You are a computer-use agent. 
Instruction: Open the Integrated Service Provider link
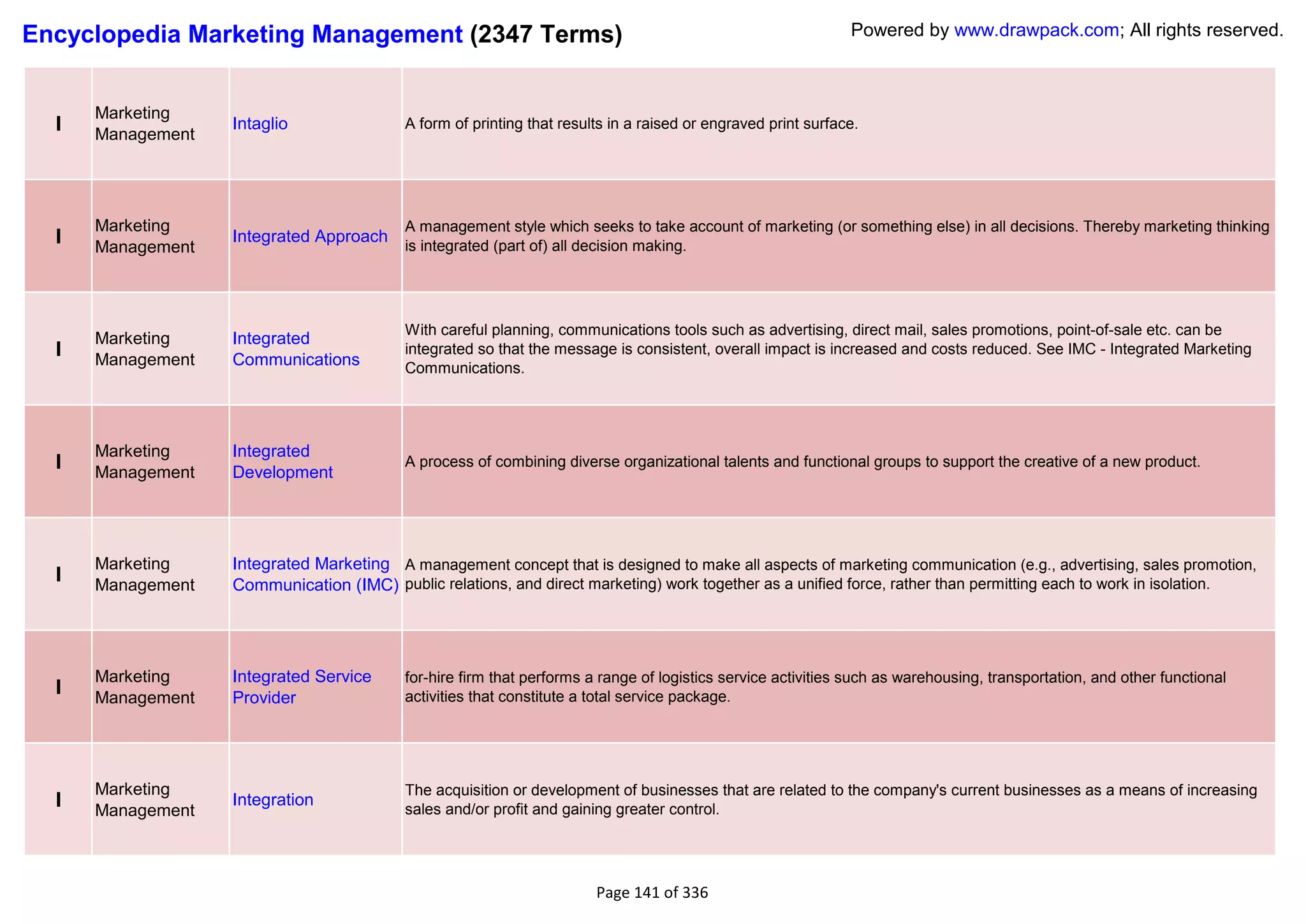[302, 687]
